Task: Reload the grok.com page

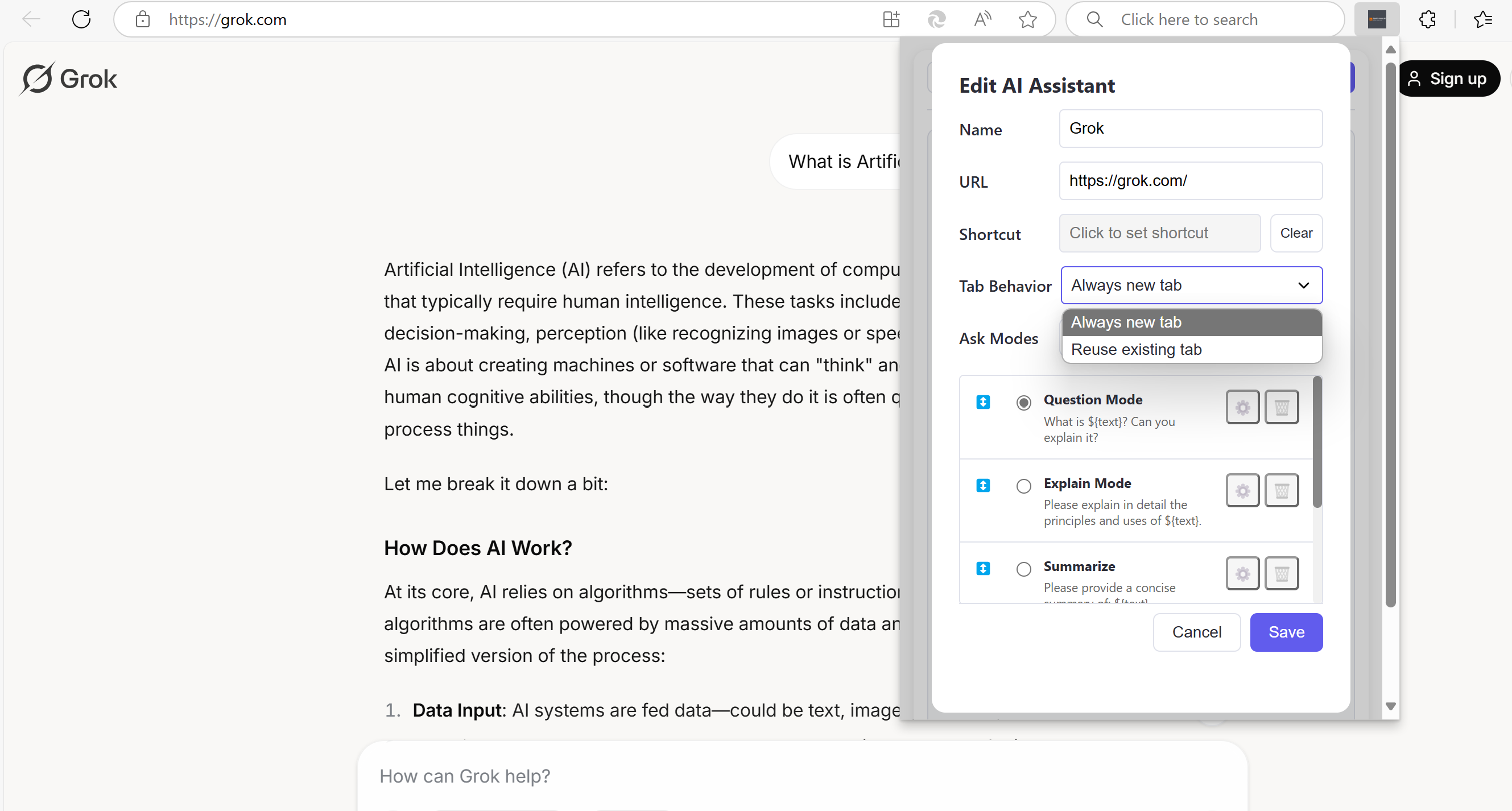Action: [81, 19]
